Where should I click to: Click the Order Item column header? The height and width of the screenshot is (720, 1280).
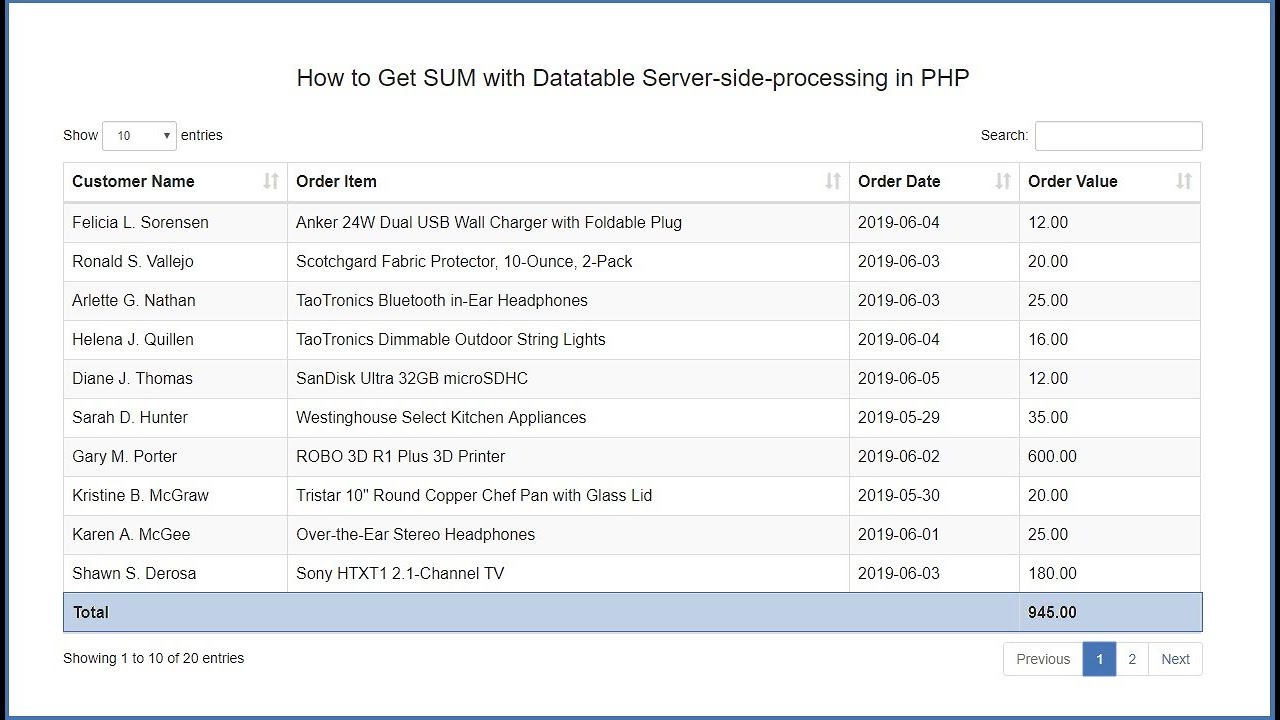coord(568,181)
